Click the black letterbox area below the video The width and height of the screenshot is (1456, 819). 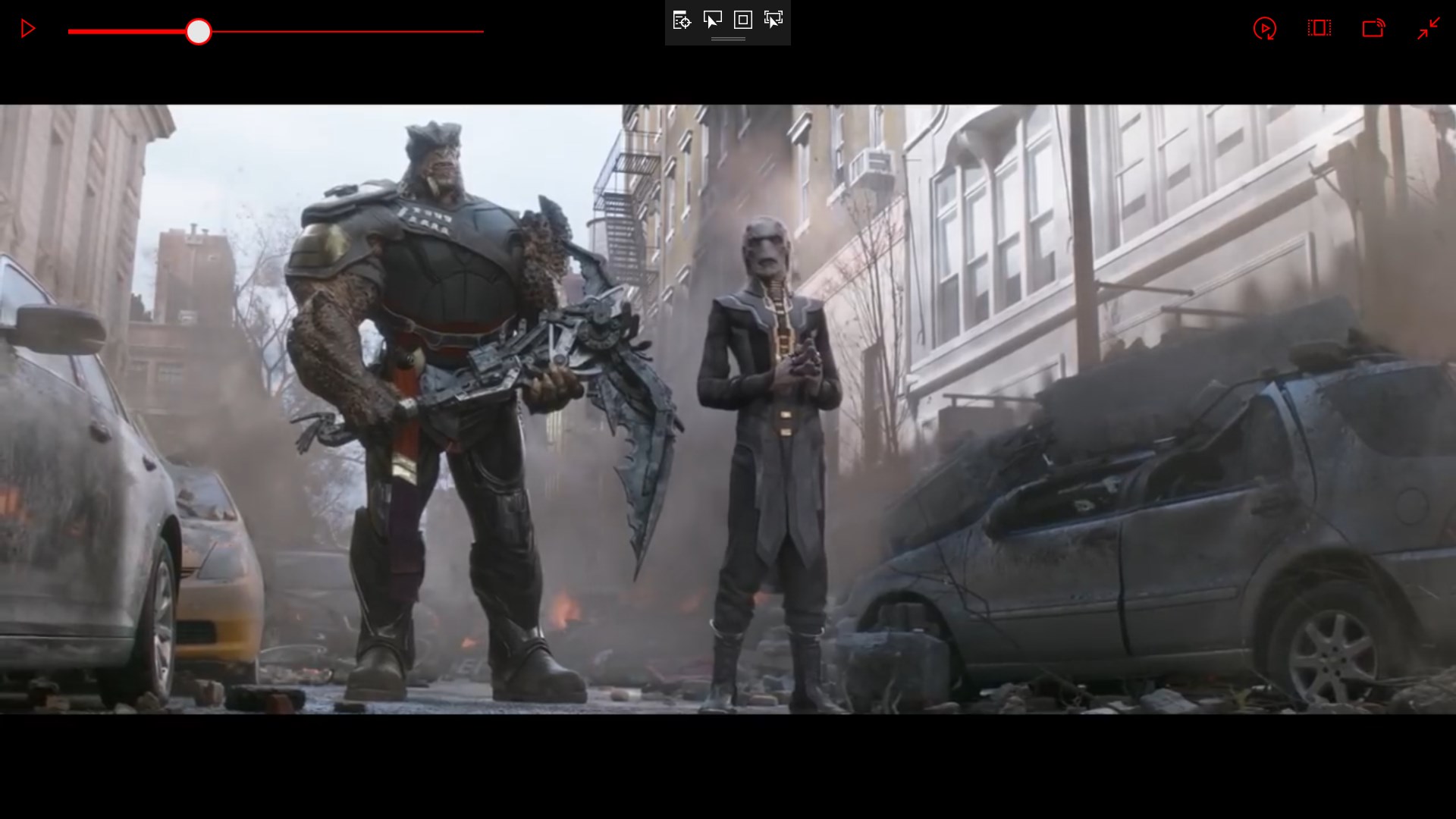[728, 766]
